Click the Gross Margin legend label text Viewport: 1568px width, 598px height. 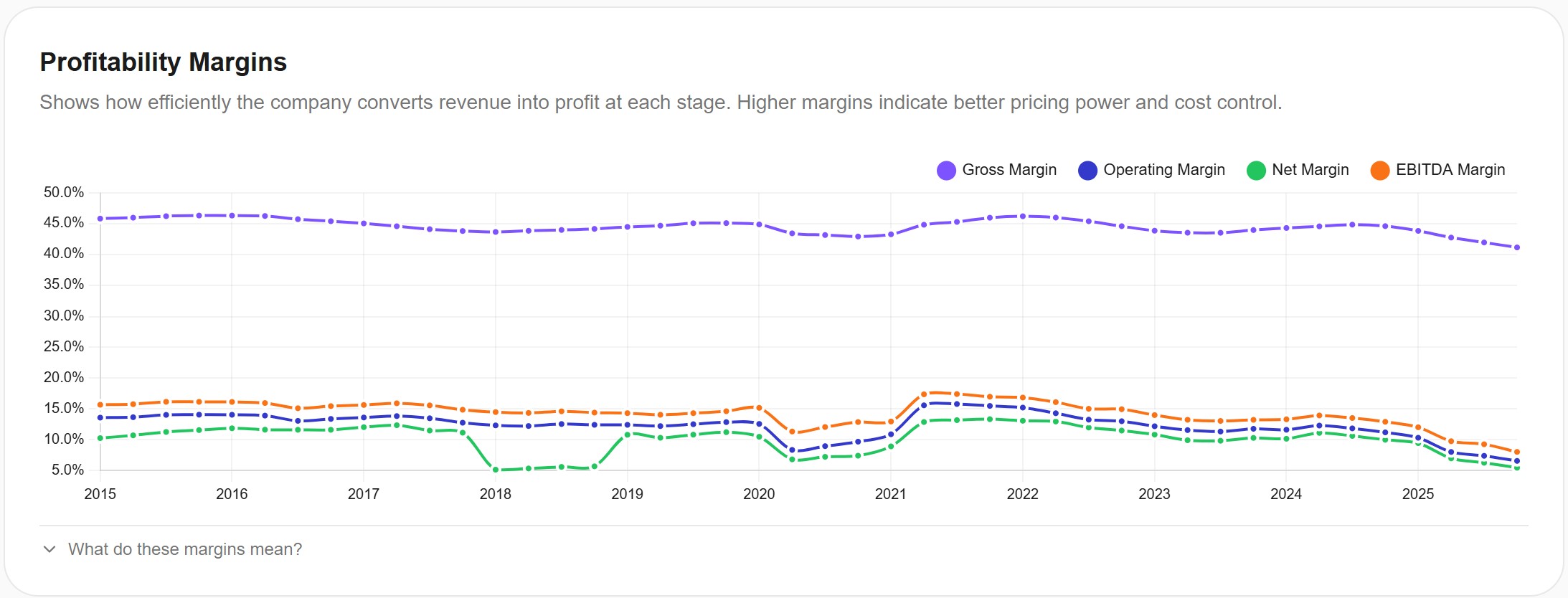click(x=1010, y=170)
